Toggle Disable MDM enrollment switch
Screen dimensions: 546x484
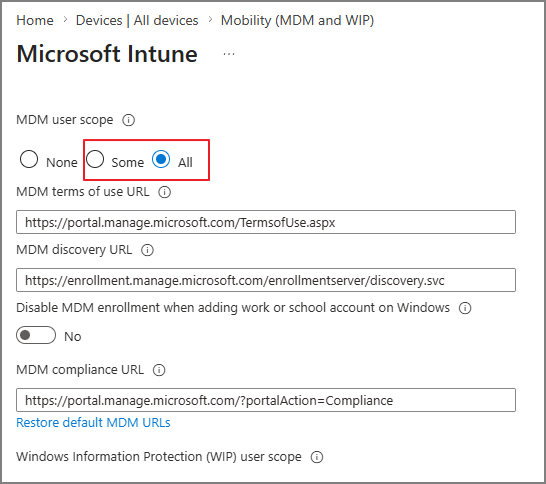pos(36,335)
